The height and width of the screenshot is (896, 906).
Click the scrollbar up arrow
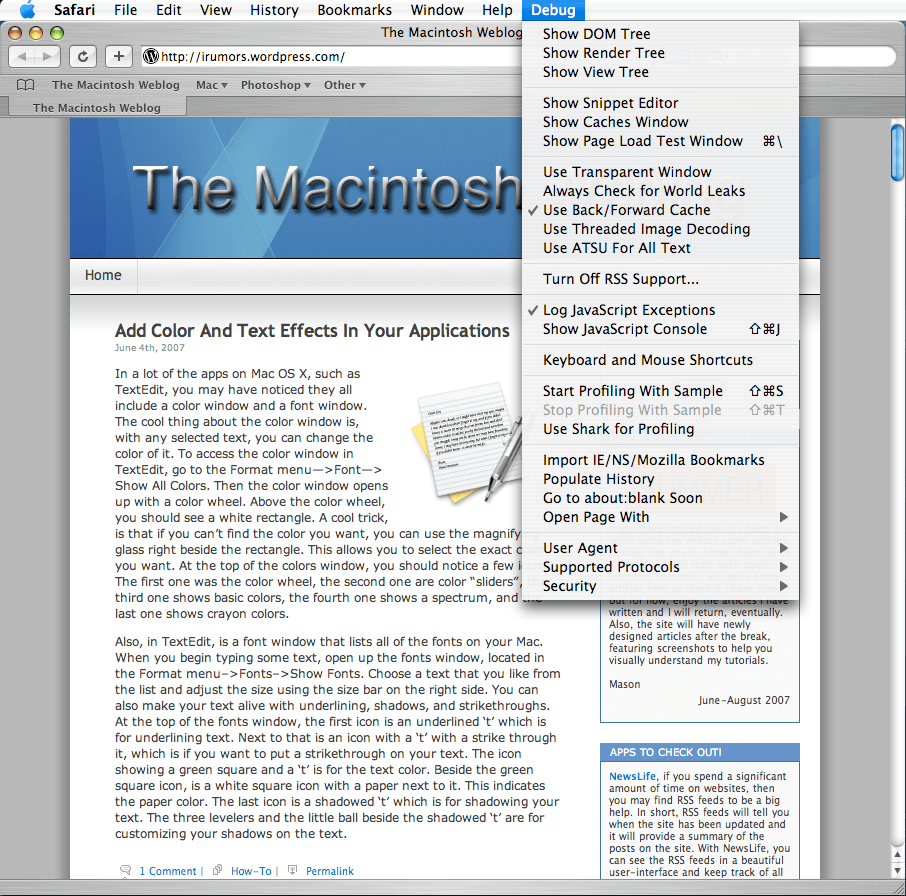click(897, 855)
